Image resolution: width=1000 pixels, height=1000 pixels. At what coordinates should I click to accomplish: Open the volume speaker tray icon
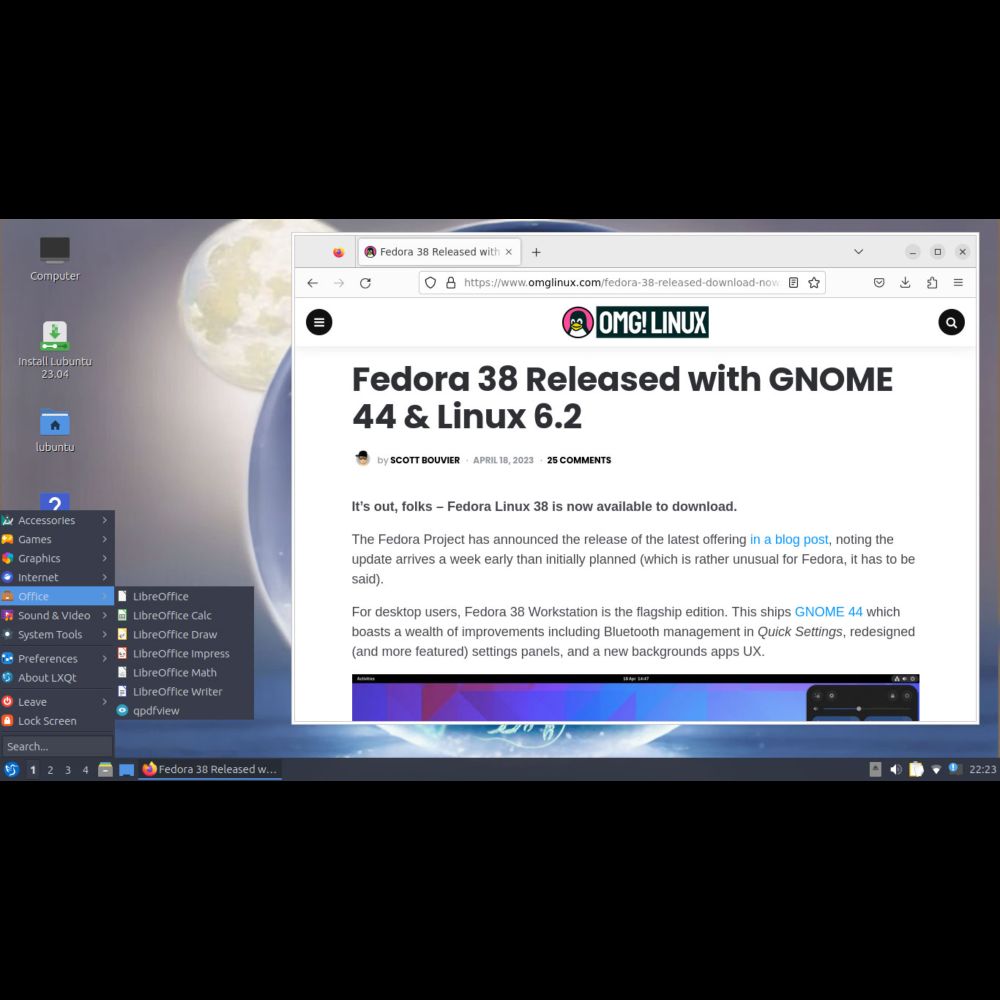click(895, 769)
